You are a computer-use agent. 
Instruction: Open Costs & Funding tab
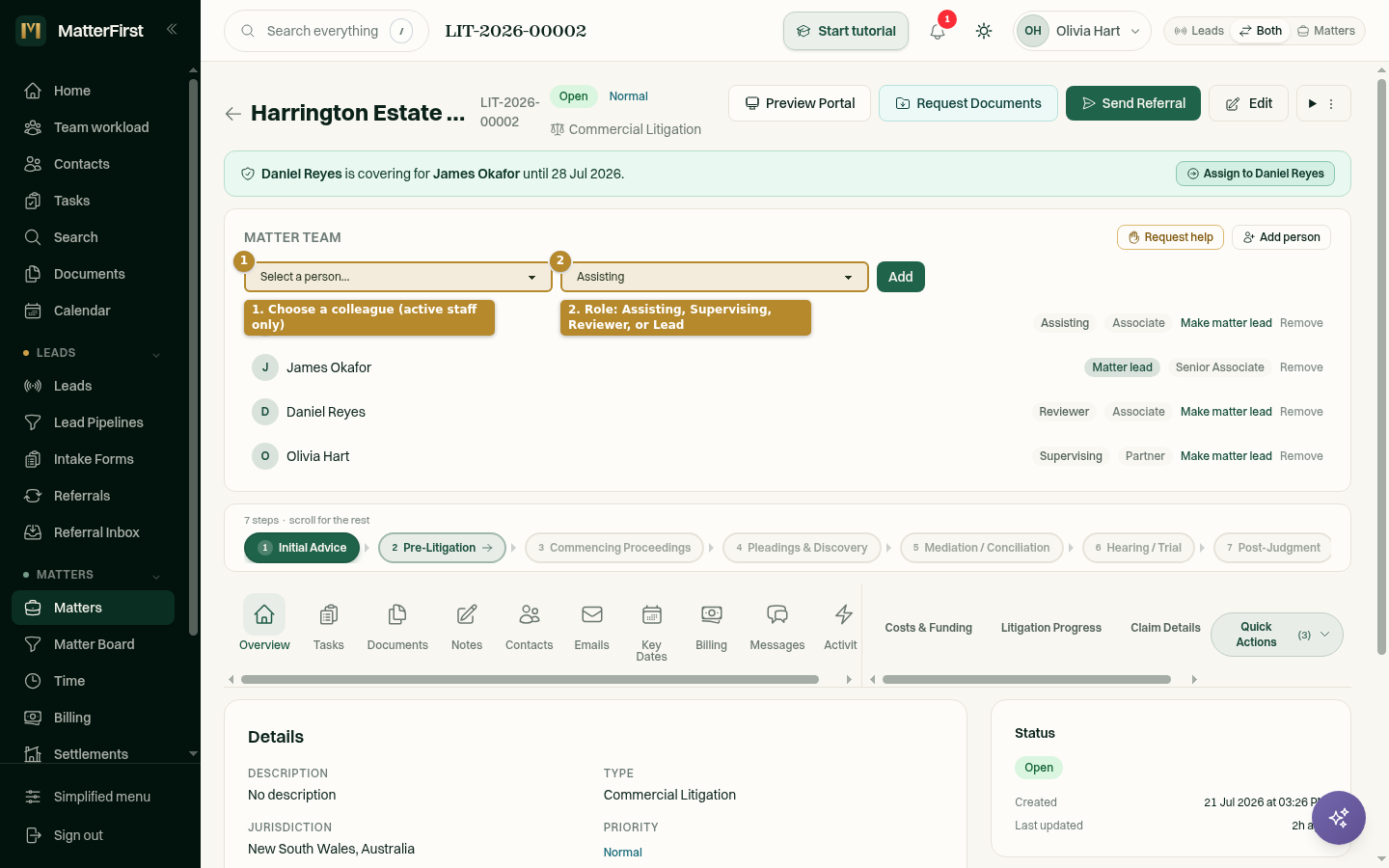[x=928, y=628]
